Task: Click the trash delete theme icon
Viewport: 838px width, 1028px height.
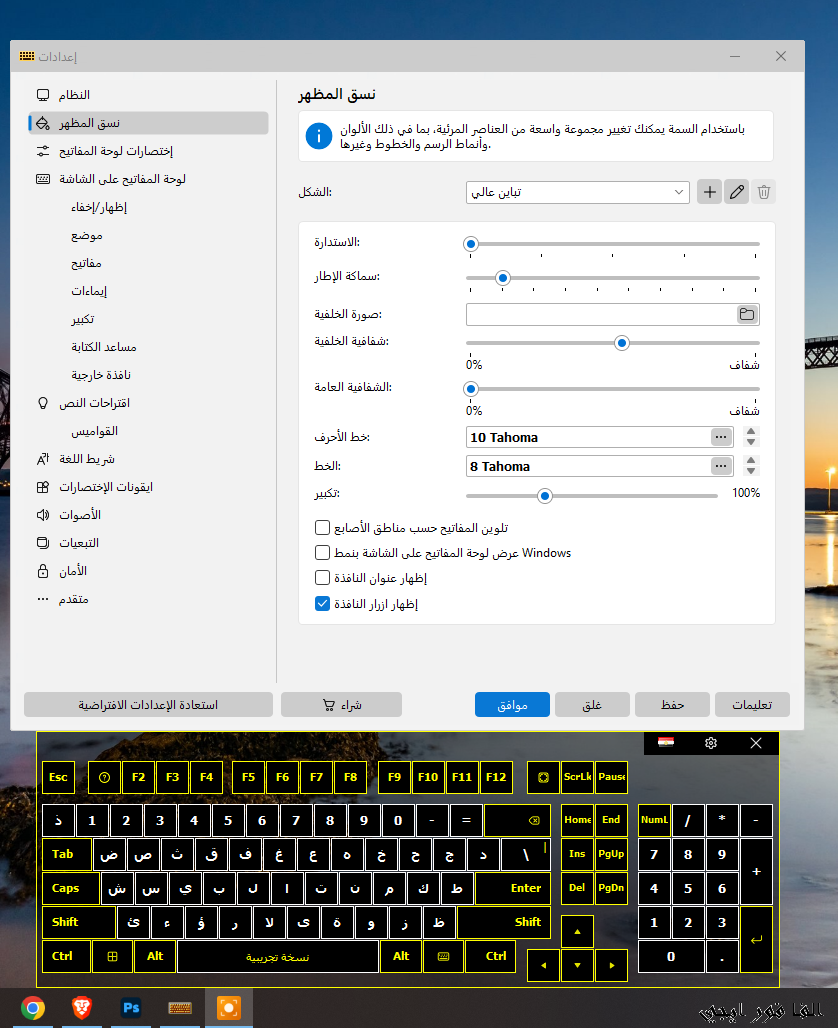Action: tap(763, 192)
